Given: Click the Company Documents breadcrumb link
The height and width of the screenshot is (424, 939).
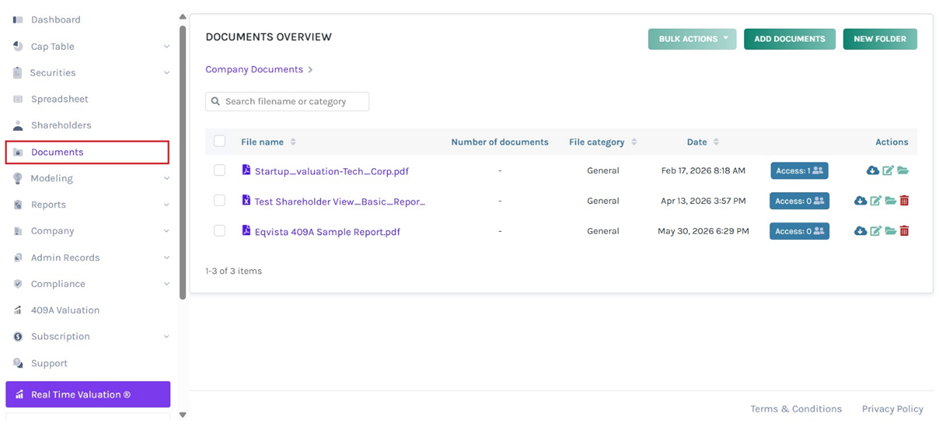Looking at the screenshot, I should (254, 69).
